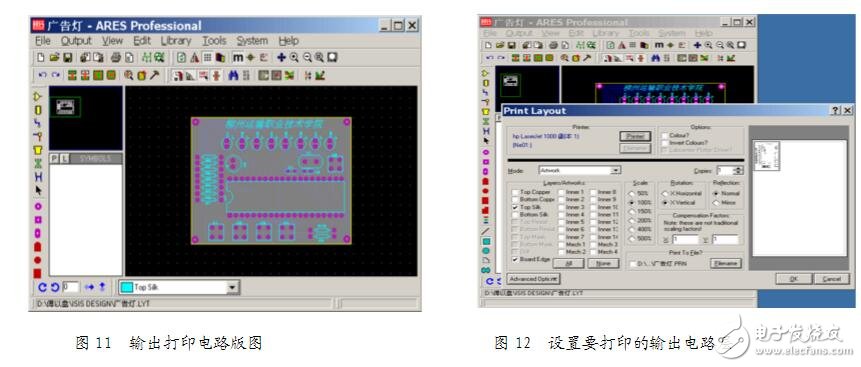Click blue binoculars search icon in Figure 11
This screenshot has height=367, width=861.
tap(233, 75)
